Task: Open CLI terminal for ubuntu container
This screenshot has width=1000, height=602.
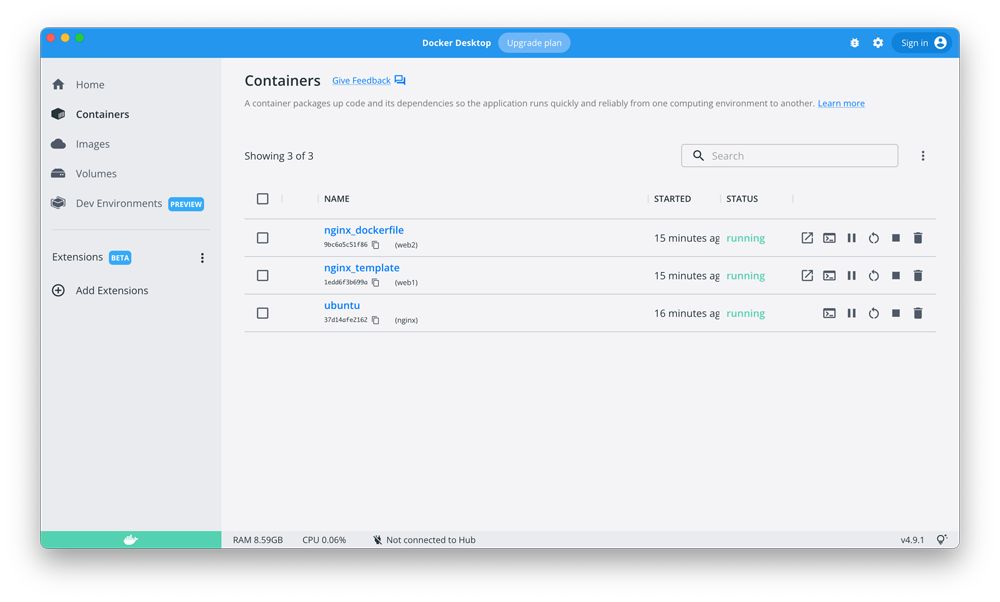Action: coord(829,313)
